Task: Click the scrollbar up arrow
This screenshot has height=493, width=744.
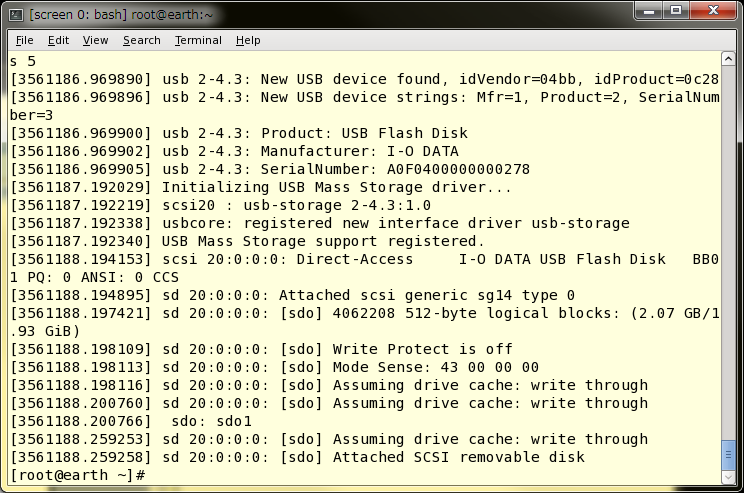Action: [x=728, y=59]
